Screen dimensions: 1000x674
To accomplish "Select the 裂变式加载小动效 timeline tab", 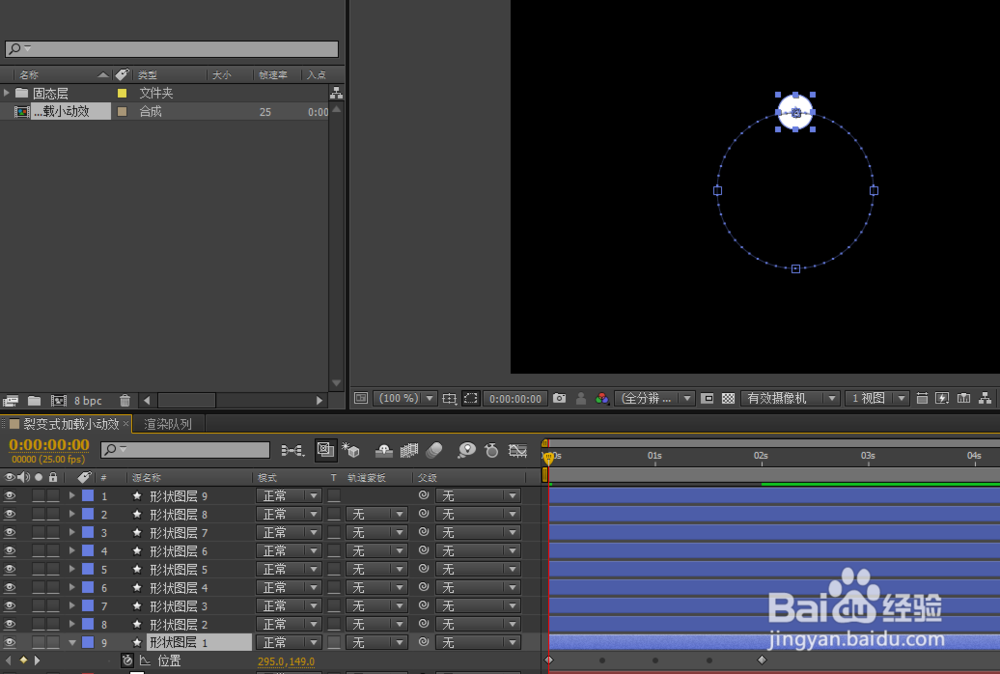I will 71,424.
